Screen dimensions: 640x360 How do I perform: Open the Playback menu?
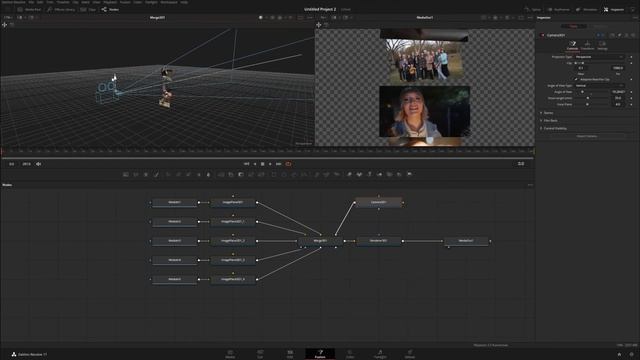(x=110, y=2)
